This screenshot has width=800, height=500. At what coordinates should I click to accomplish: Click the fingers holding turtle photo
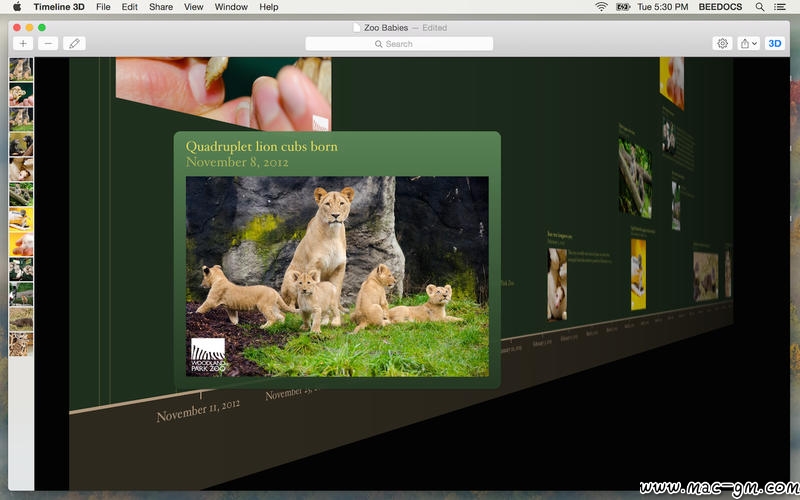click(x=223, y=92)
